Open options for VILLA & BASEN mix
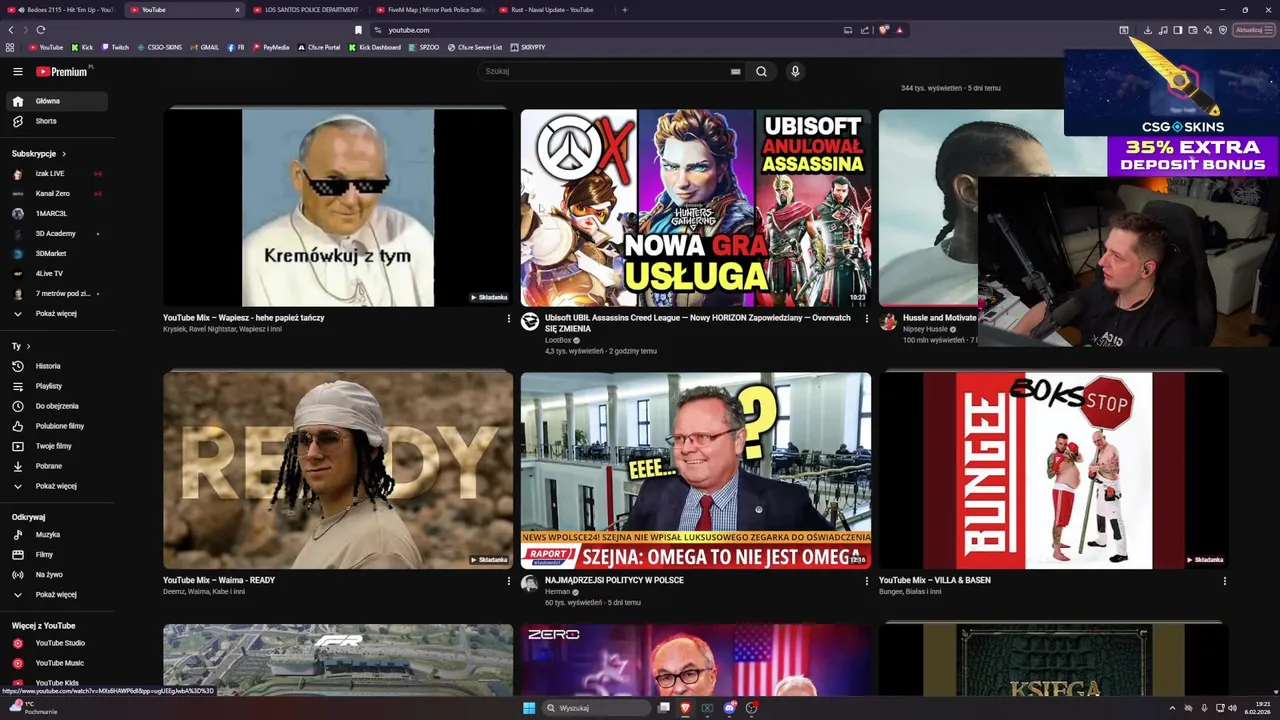Screen dimensions: 1280x720 coord(1224,581)
